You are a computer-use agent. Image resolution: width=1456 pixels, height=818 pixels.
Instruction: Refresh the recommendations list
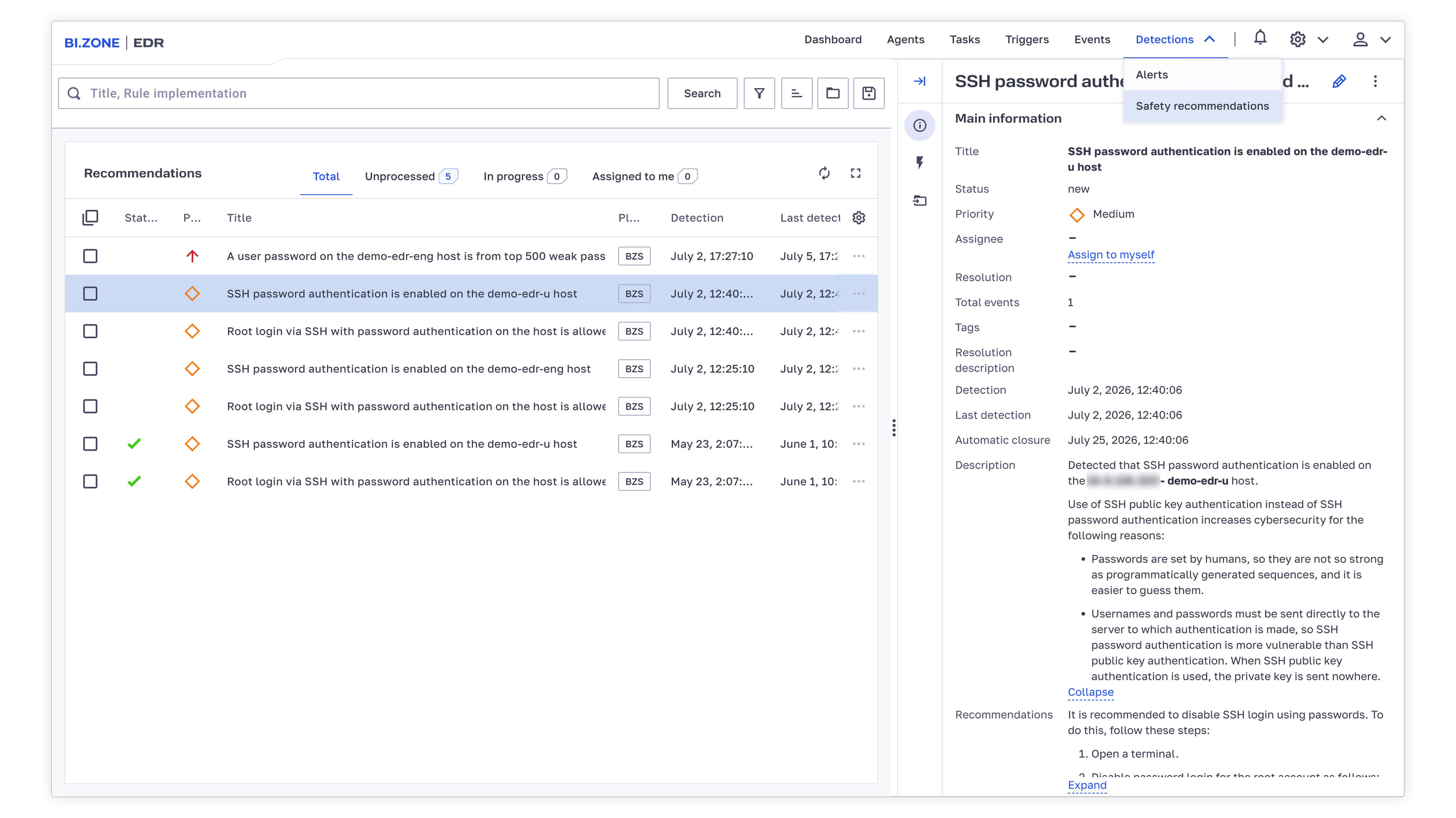[824, 173]
